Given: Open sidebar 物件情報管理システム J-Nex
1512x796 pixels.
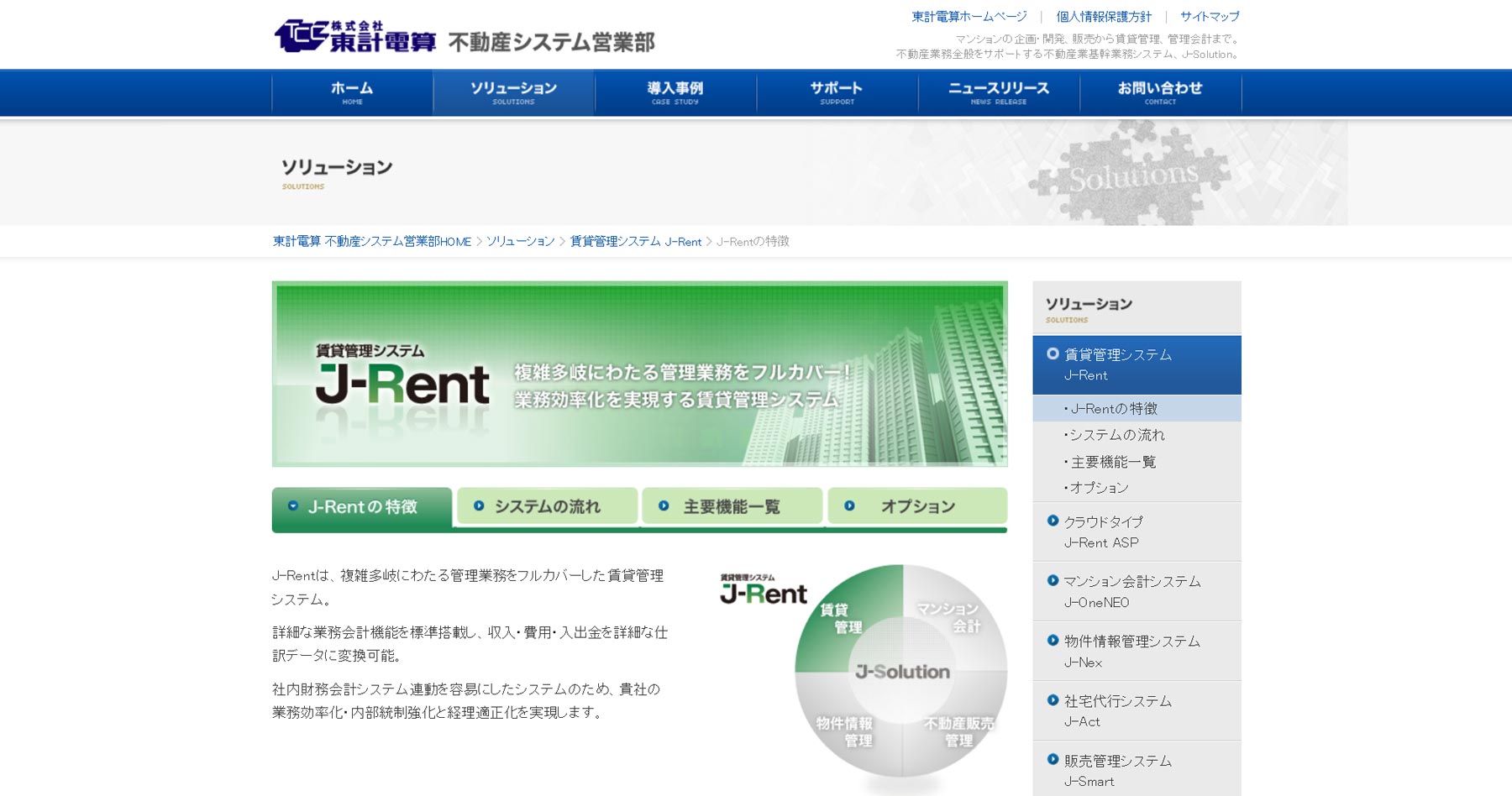Looking at the screenshot, I should [x=1137, y=651].
